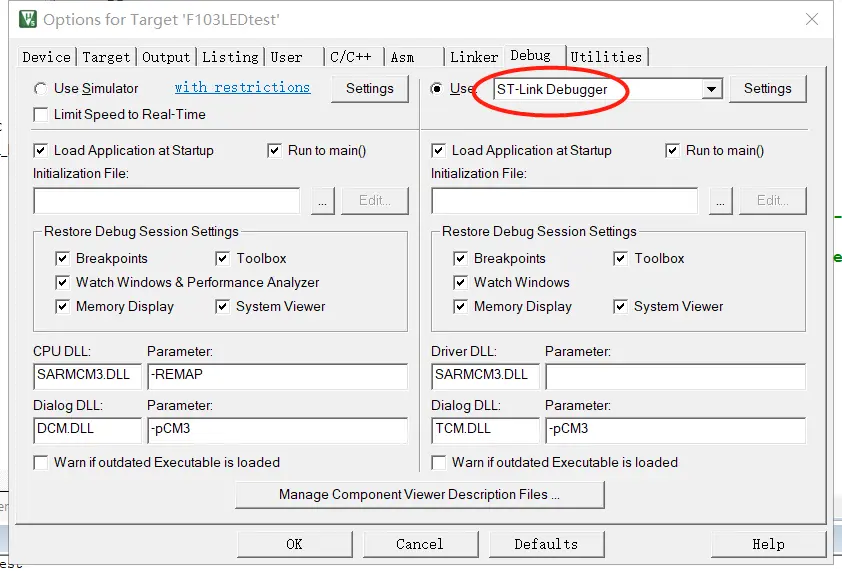Screen dimensions: 842x573
Task: Click the -REMAP parameter field
Action: 278,376
